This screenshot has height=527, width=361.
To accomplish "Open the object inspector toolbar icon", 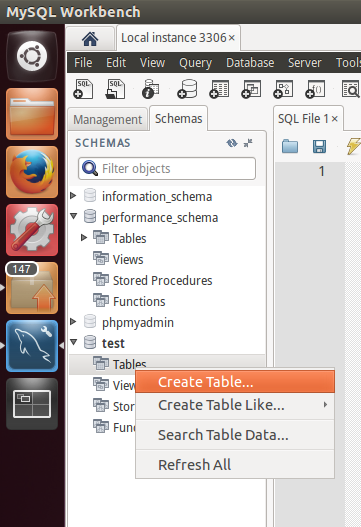I will pyautogui.click(x=151, y=89).
